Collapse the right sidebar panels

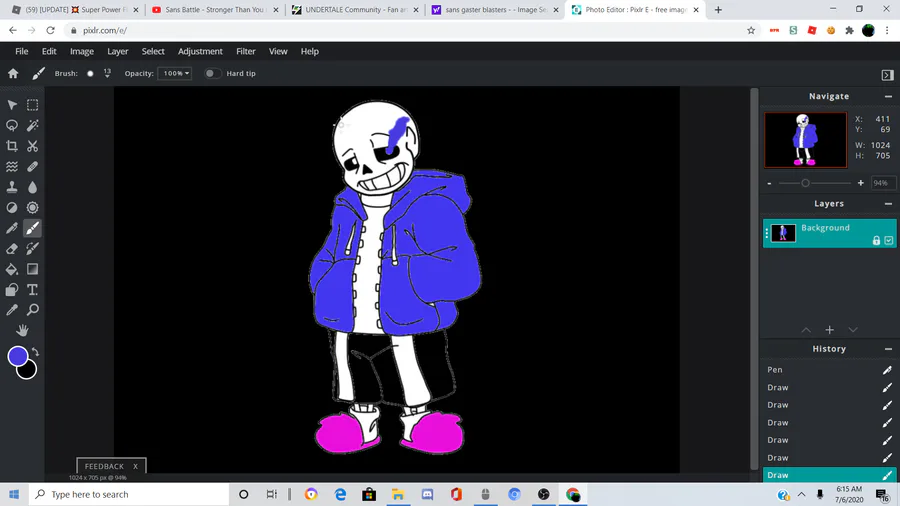(887, 75)
